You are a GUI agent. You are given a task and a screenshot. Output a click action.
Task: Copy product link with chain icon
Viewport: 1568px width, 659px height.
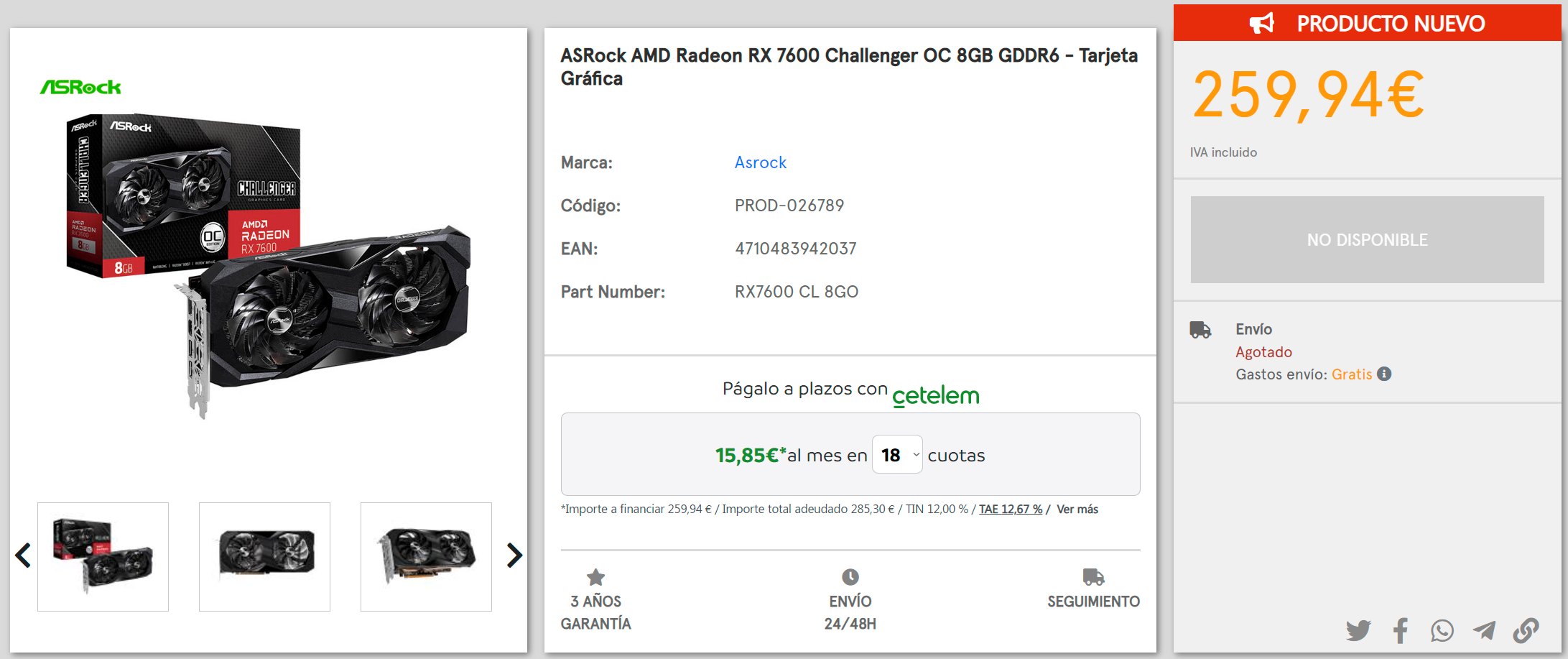click(x=1526, y=630)
